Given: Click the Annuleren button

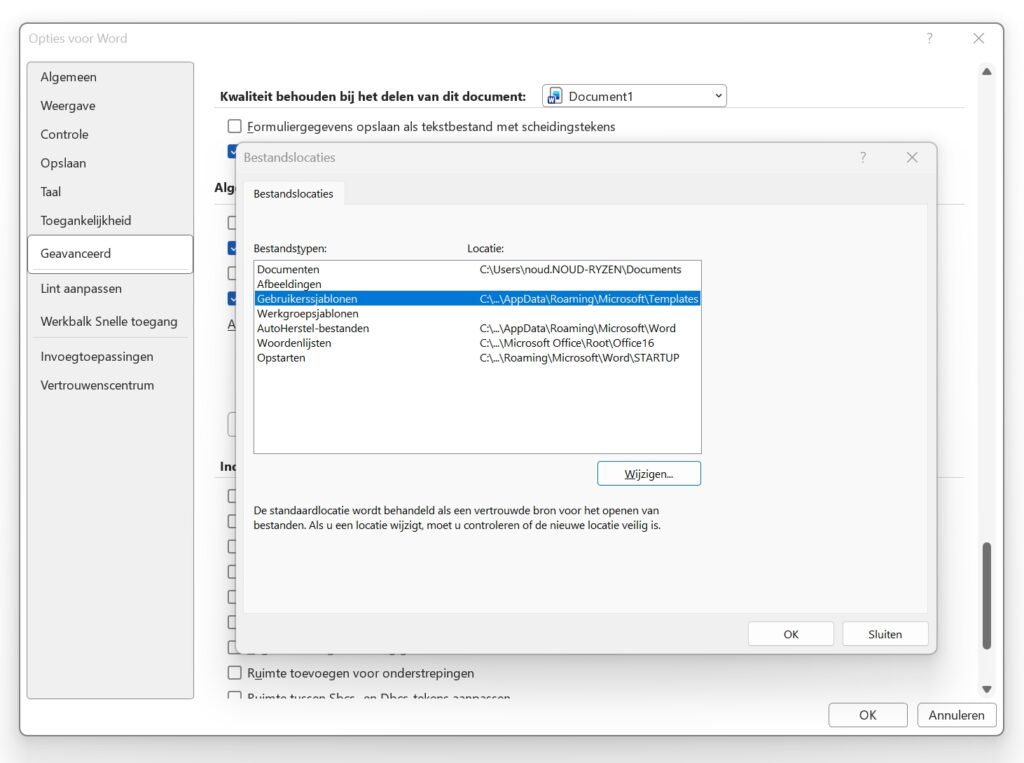Looking at the screenshot, I should pyautogui.click(x=956, y=715).
